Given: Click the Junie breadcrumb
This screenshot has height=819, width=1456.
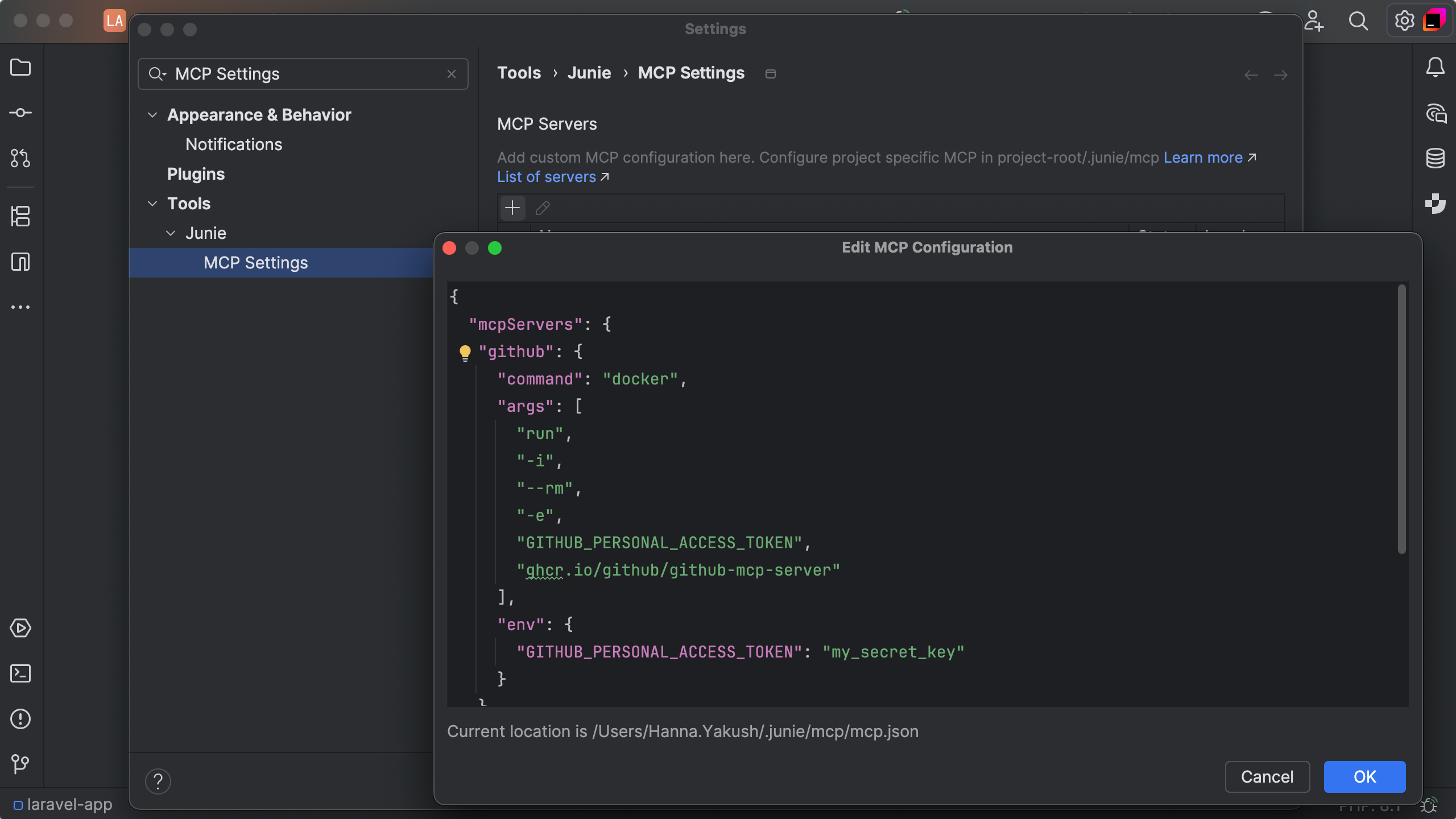Looking at the screenshot, I should click(589, 73).
